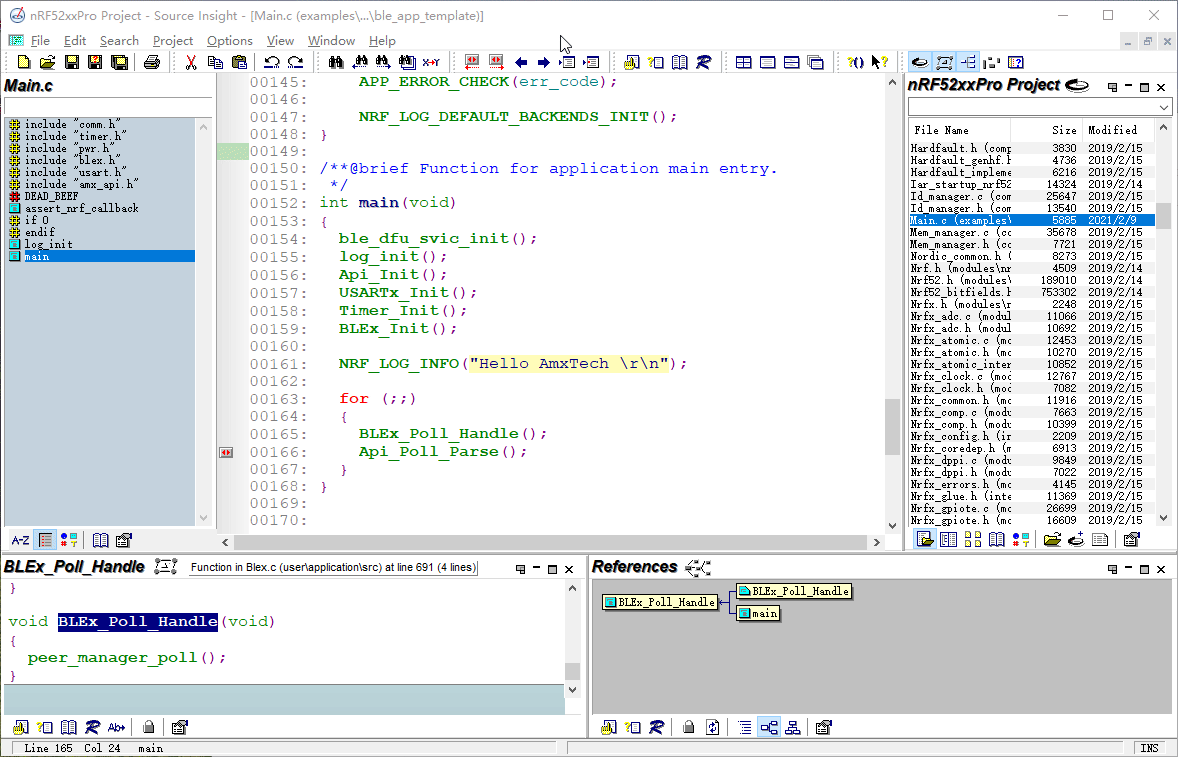Click the Search Forward binoculars icon
Image resolution: width=1178 pixels, height=757 pixels.
[383, 62]
